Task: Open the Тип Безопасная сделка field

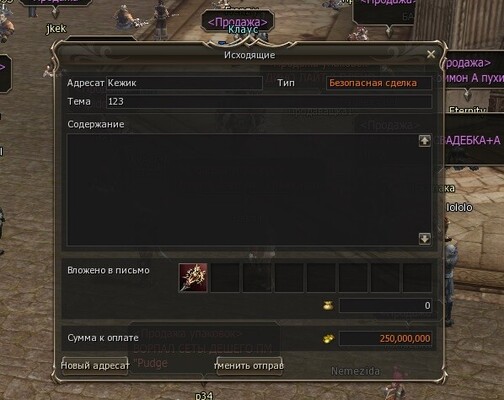Action: coord(379,83)
